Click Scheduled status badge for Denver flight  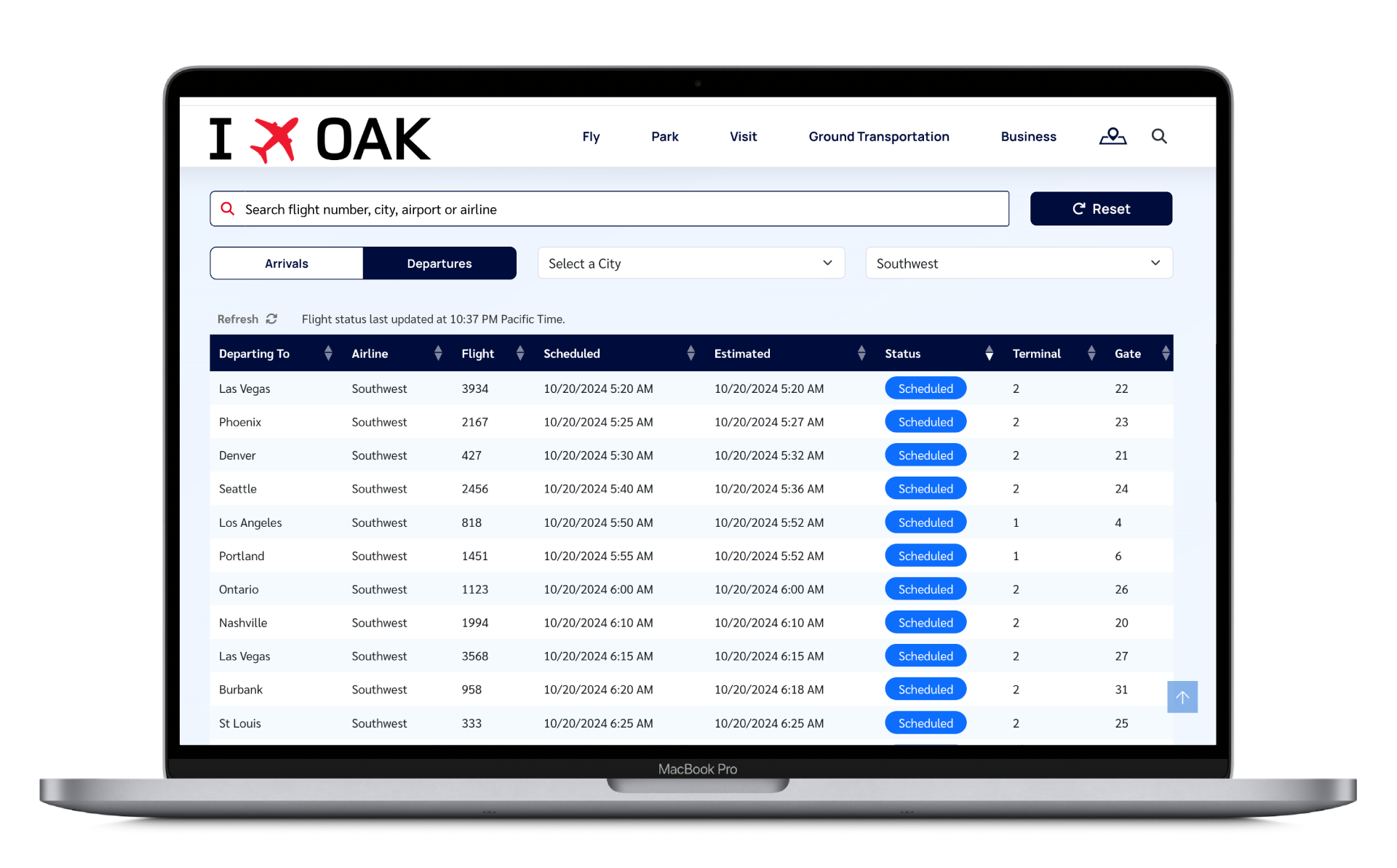click(x=926, y=455)
